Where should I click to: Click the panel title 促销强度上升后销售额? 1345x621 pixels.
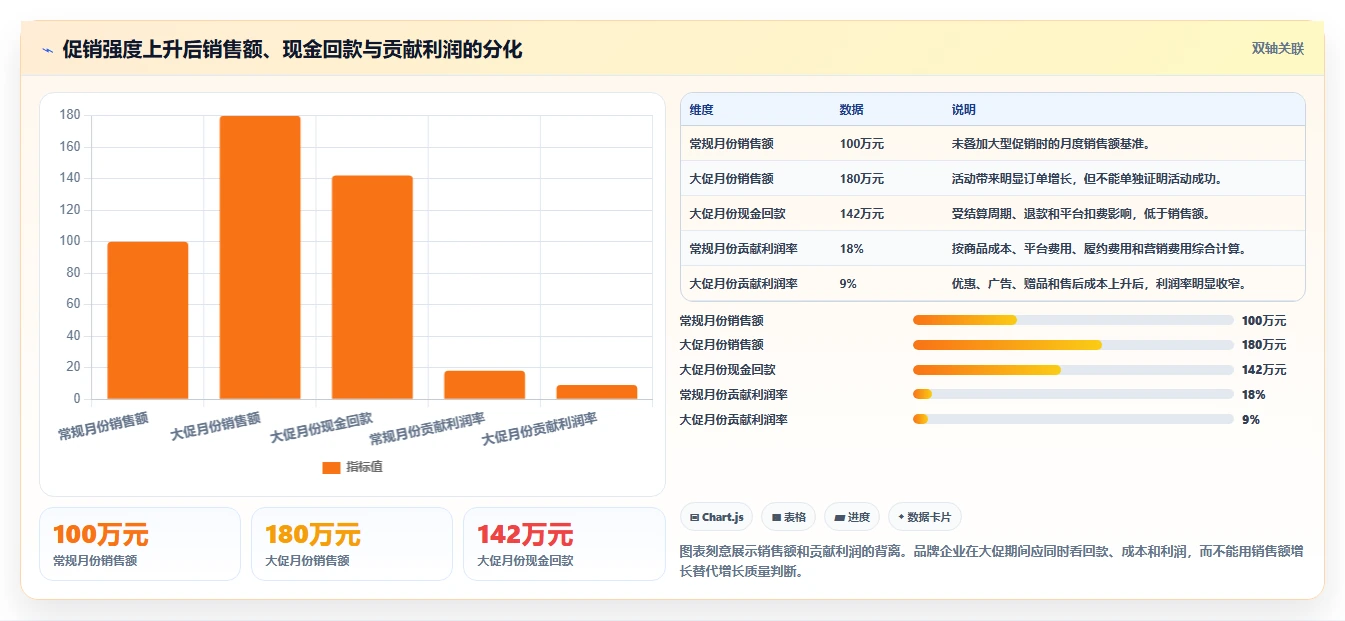pos(292,49)
